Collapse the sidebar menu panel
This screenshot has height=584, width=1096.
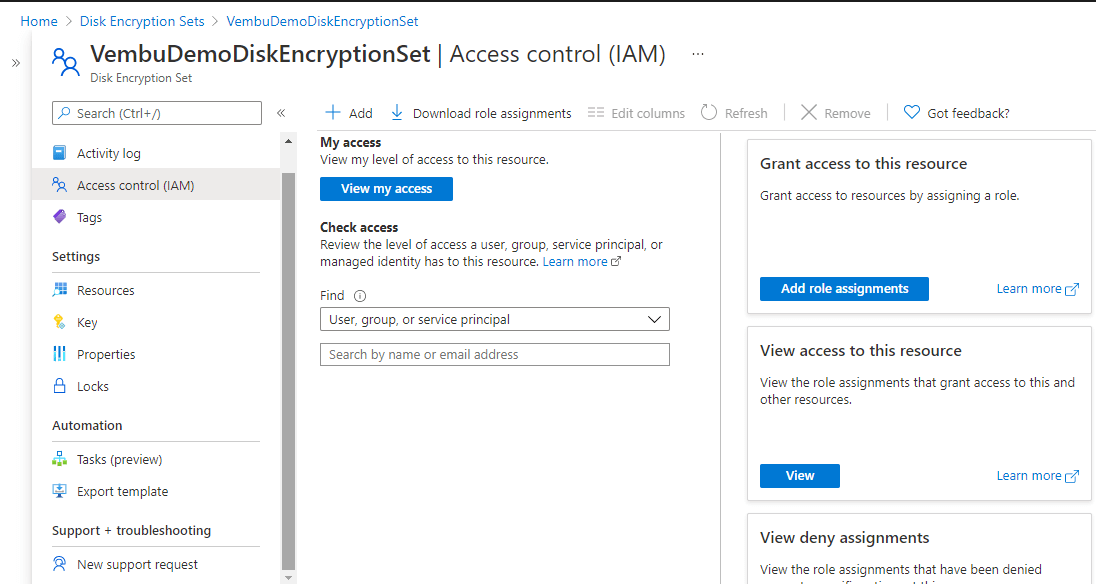click(281, 113)
